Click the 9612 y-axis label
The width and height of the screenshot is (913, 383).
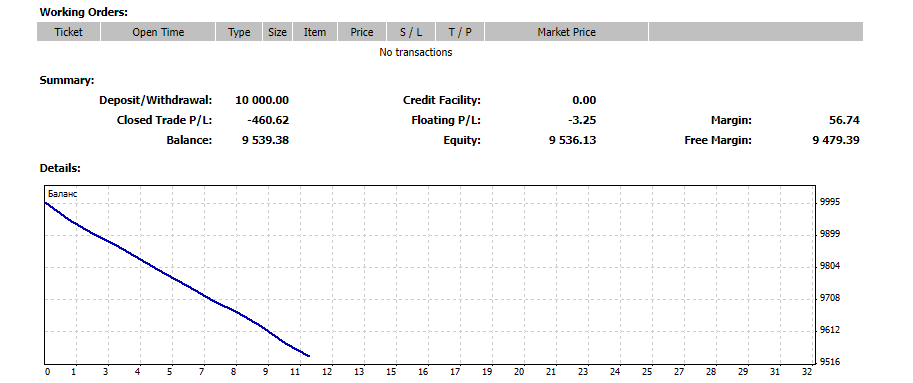coord(830,330)
